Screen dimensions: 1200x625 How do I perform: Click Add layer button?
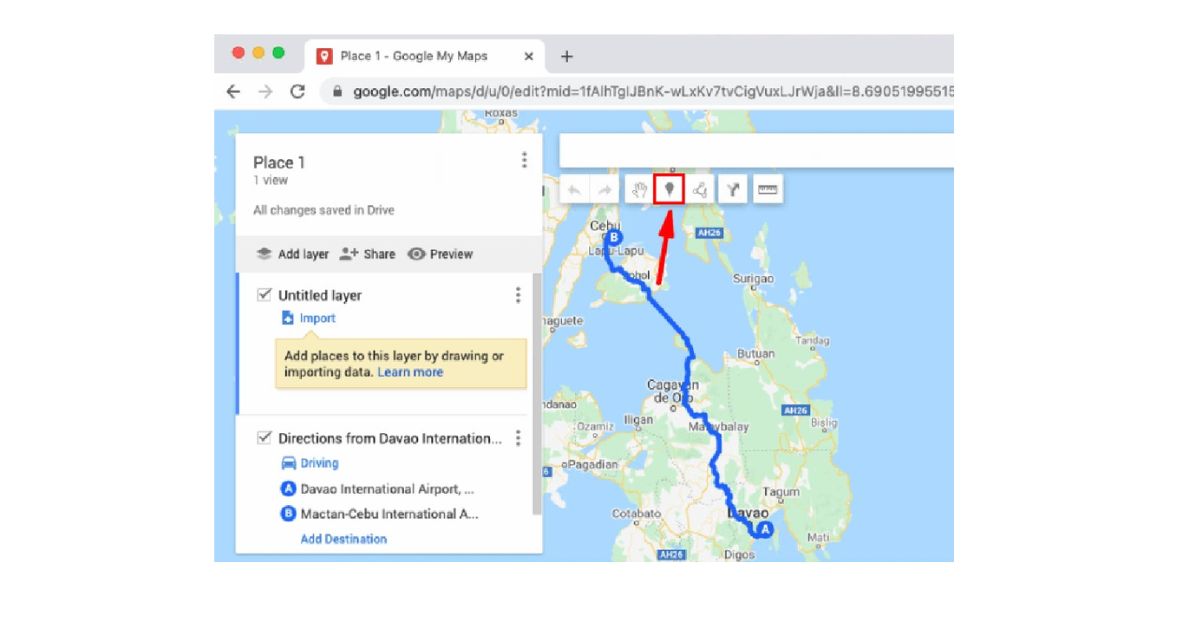[292, 254]
